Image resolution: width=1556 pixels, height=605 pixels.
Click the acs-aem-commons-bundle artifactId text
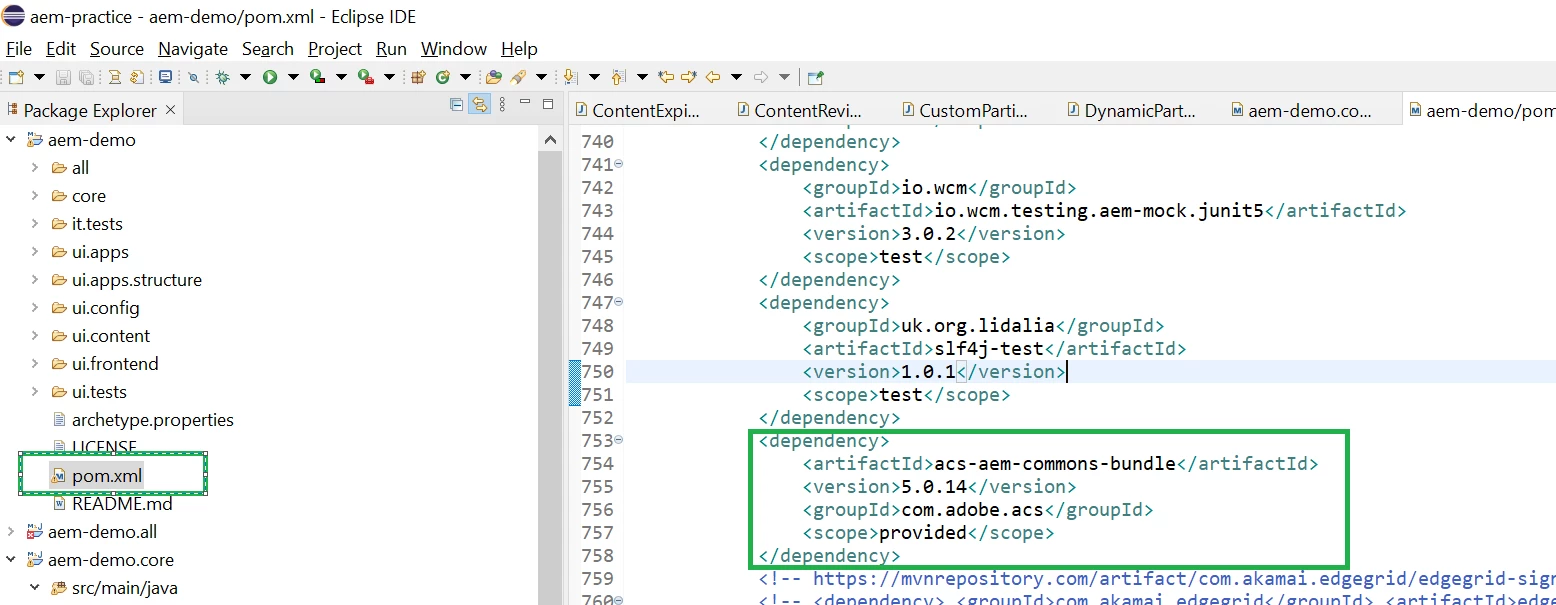[1055, 464]
